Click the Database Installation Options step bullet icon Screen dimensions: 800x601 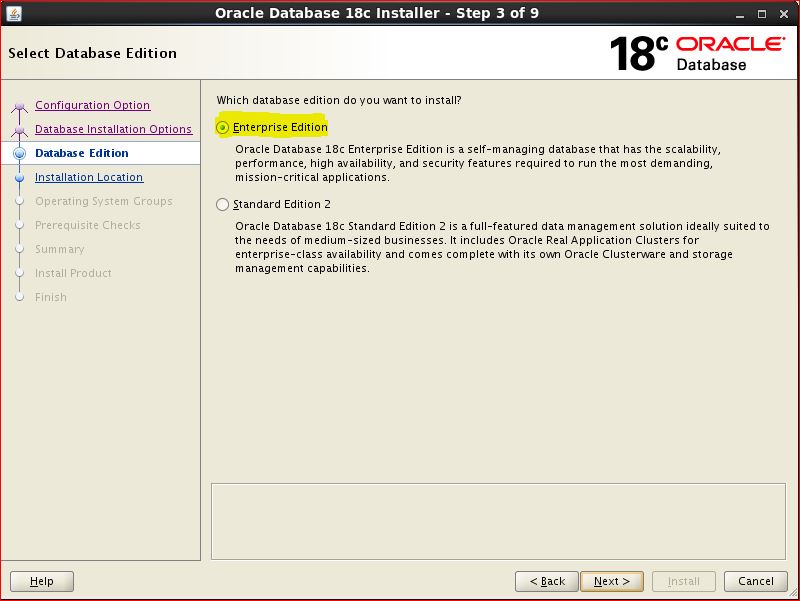[18, 130]
